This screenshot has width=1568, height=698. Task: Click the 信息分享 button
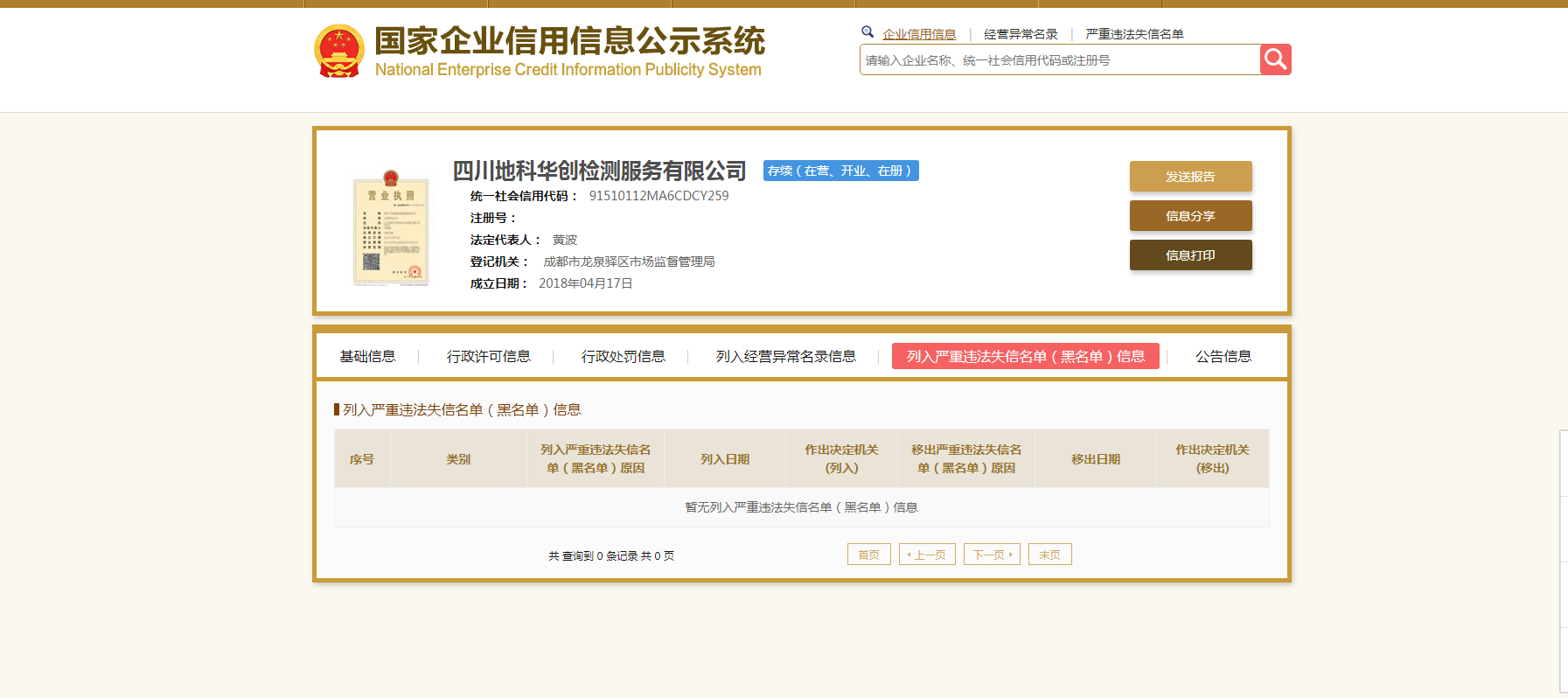tap(1190, 215)
